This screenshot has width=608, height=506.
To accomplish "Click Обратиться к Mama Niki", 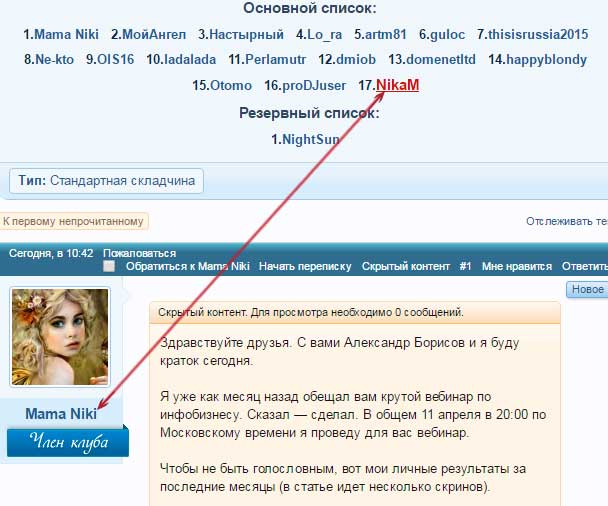I will point(188,266).
